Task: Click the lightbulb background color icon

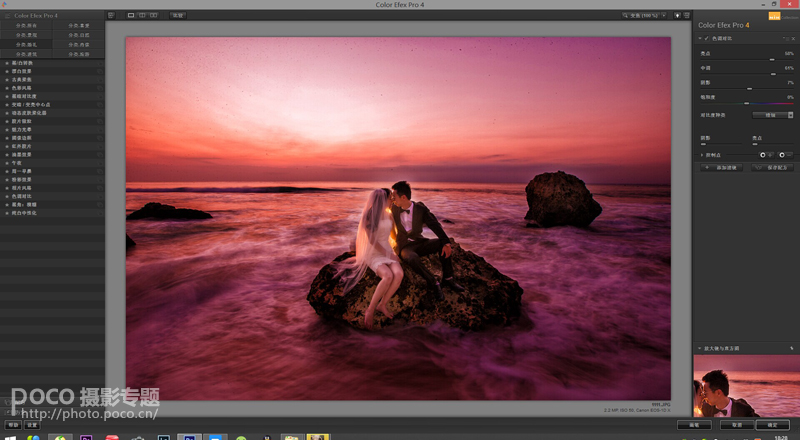Action: click(x=678, y=15)
